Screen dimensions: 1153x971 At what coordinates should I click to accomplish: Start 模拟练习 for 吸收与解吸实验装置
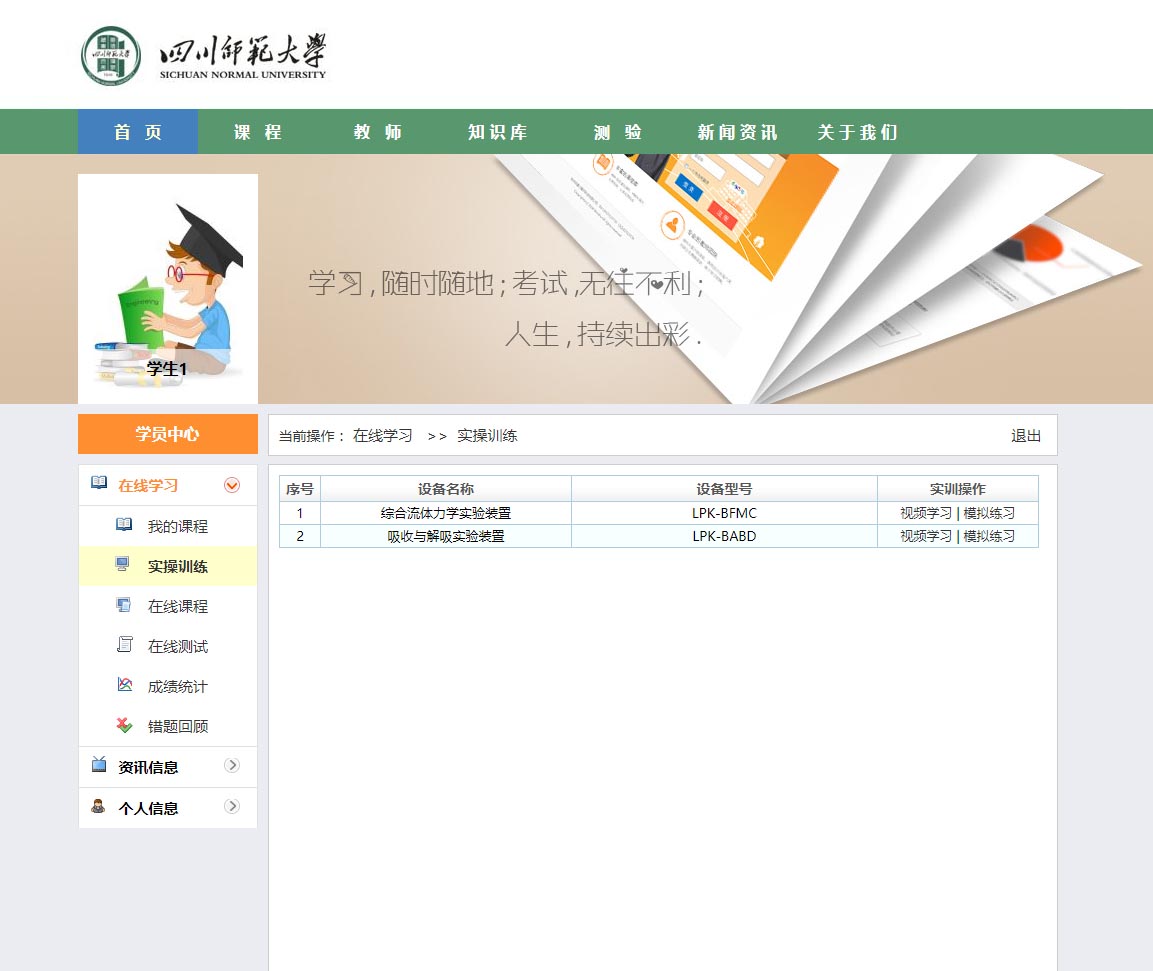[x=989, y=536]
